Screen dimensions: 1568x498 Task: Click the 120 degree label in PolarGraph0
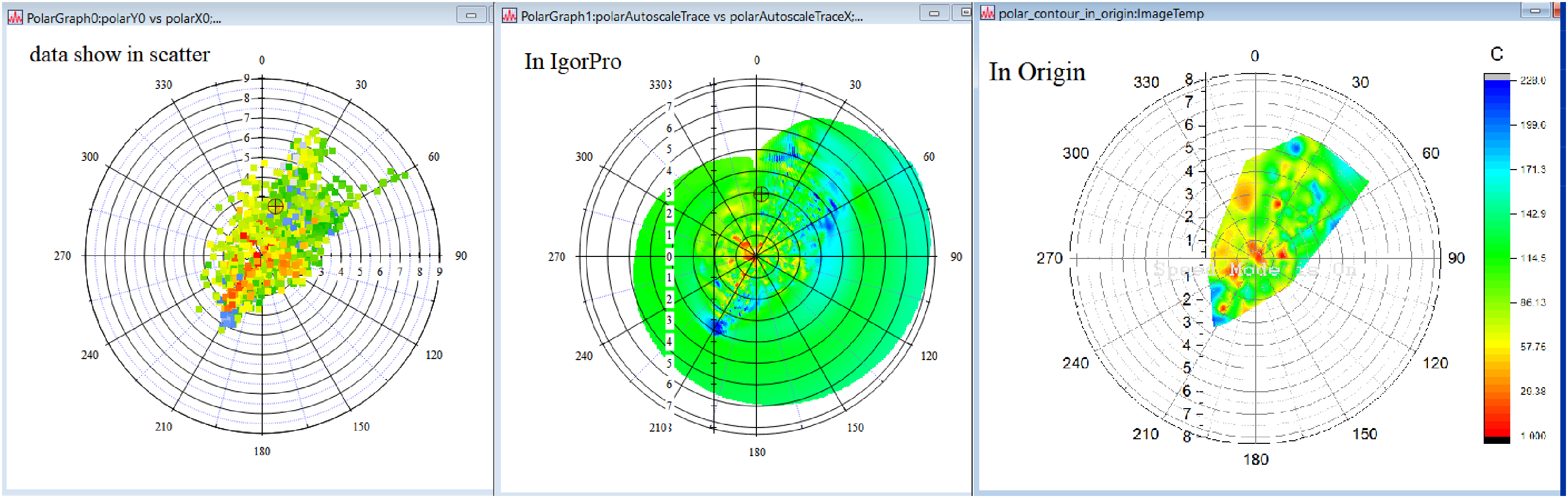click(433, 355)
